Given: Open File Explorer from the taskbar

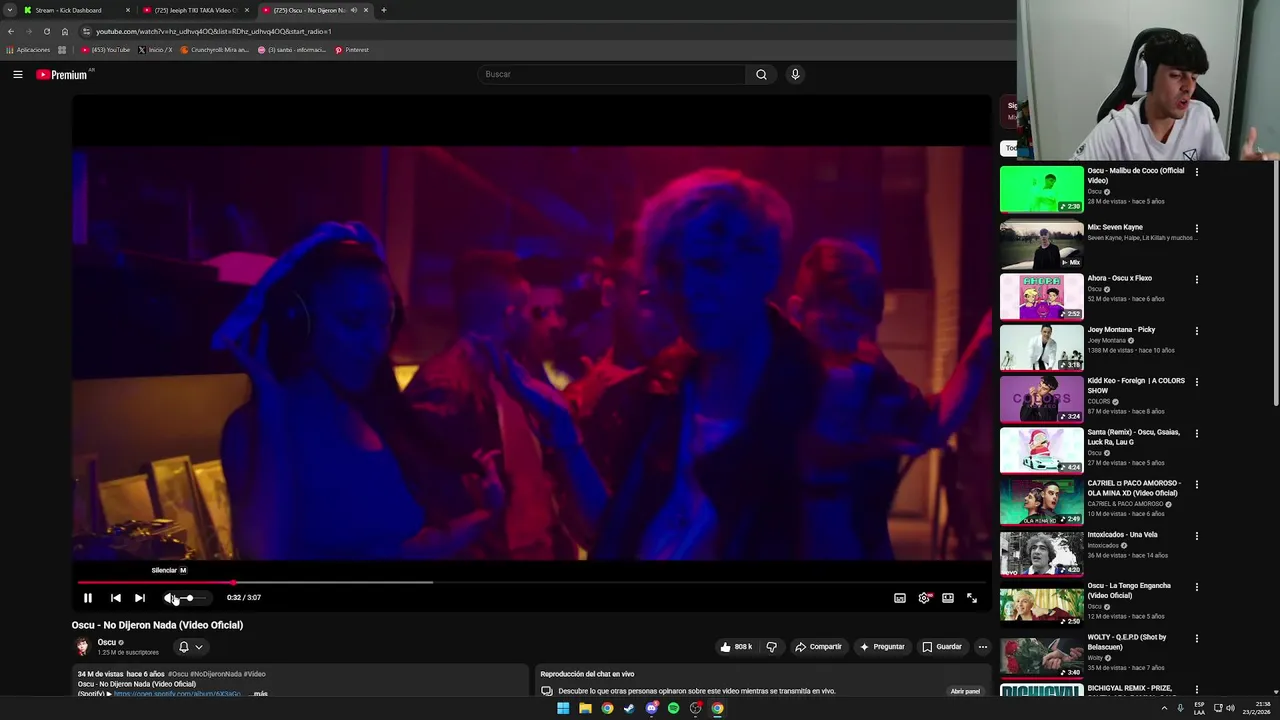Looking at the screenshot, I should (585, 708).
